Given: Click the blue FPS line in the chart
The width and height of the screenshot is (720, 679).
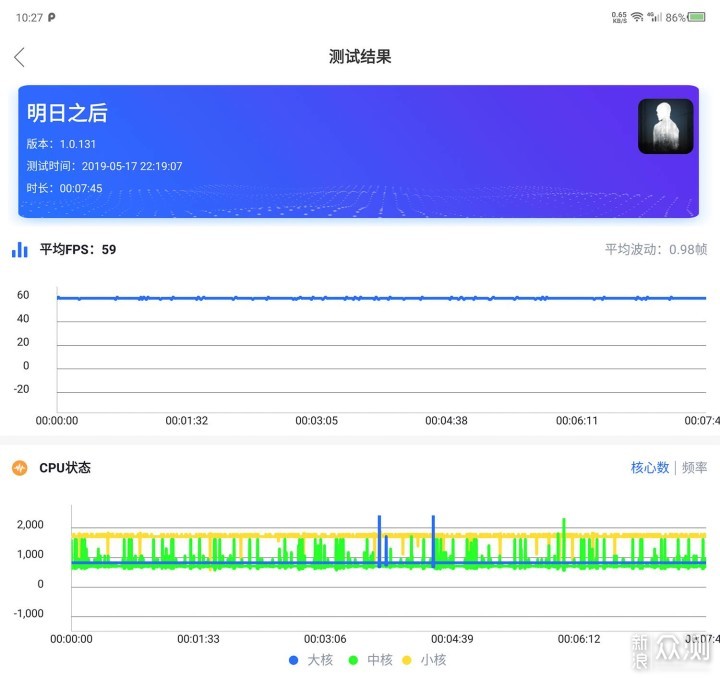Looking at the screenshot, I should [x=381, y=298].
